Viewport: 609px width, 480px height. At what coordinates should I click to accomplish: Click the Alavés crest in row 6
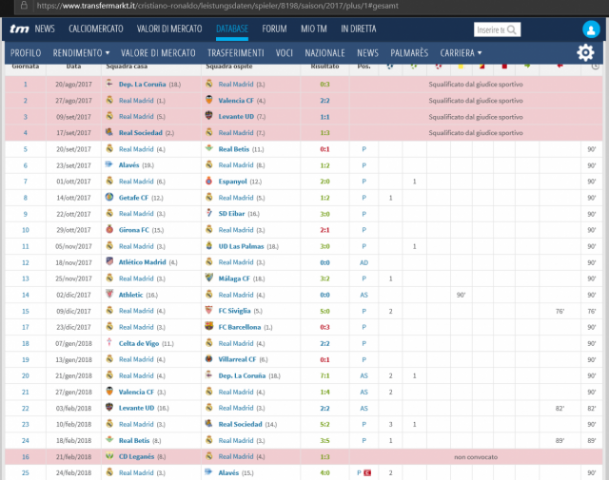(x=110, y=165)
